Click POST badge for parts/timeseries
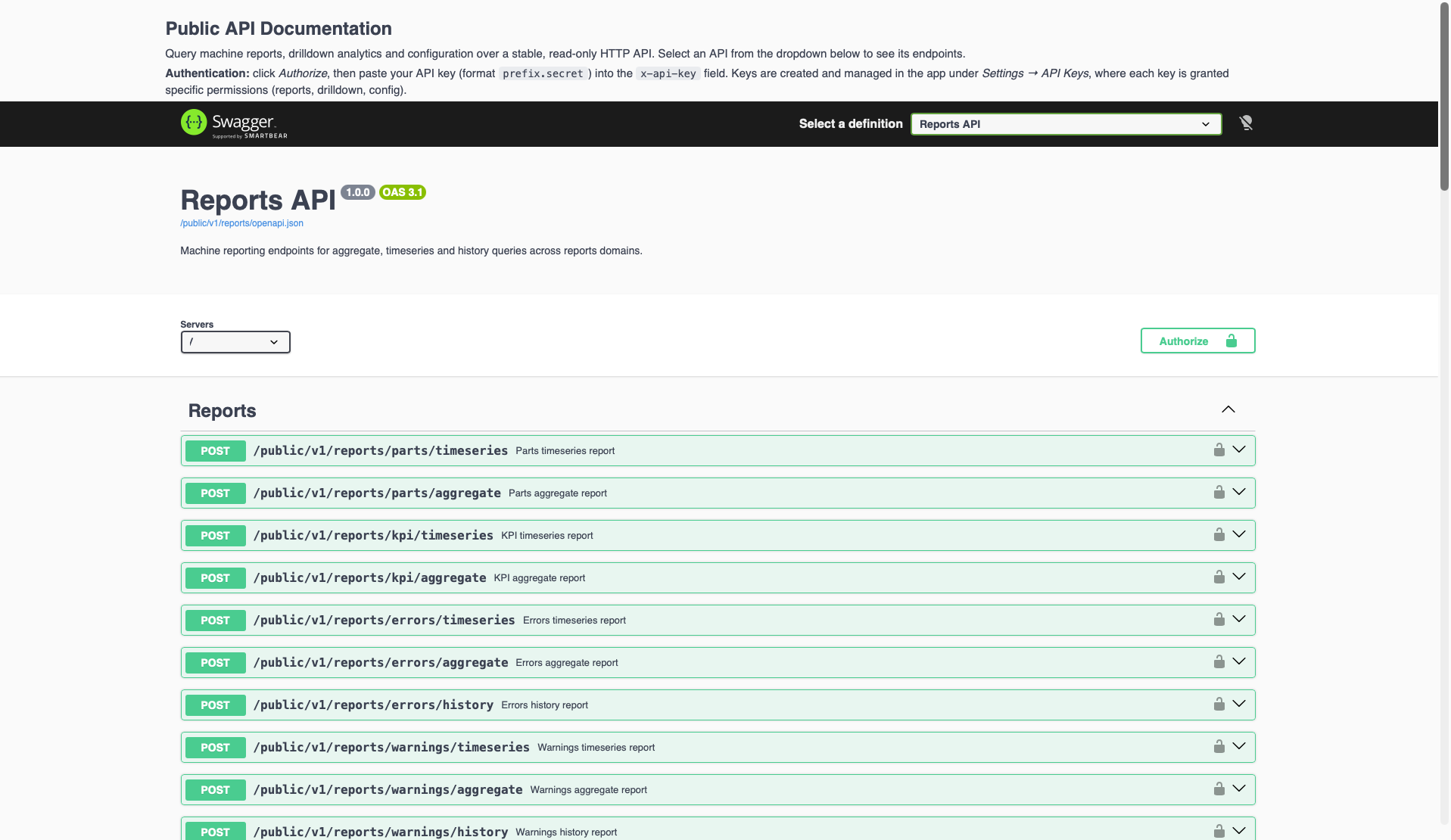The width and height of the screenshot is (1451, 840). coord(215,451)
